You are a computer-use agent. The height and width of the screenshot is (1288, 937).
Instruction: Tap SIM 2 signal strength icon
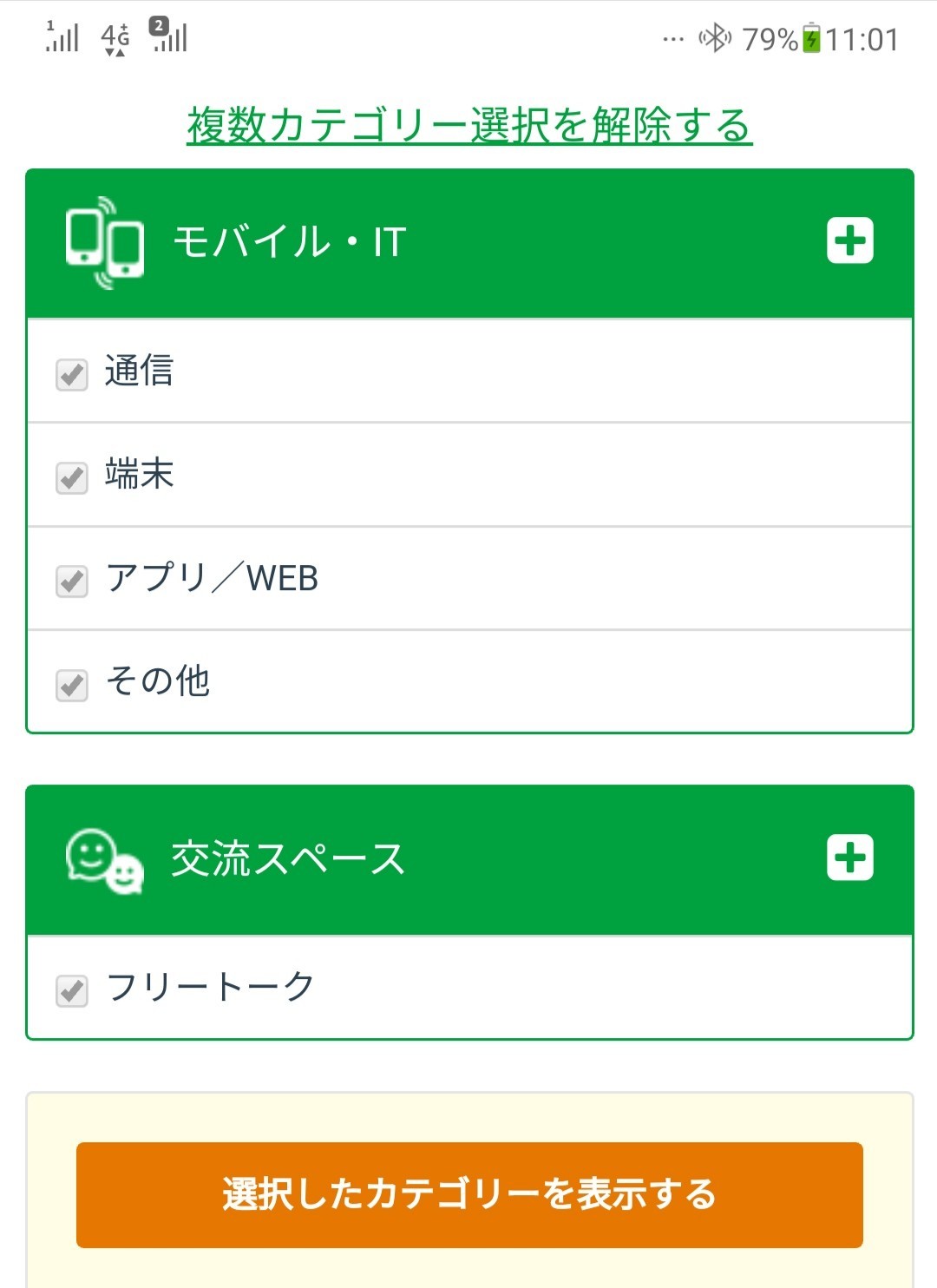(x=168, y=36)
